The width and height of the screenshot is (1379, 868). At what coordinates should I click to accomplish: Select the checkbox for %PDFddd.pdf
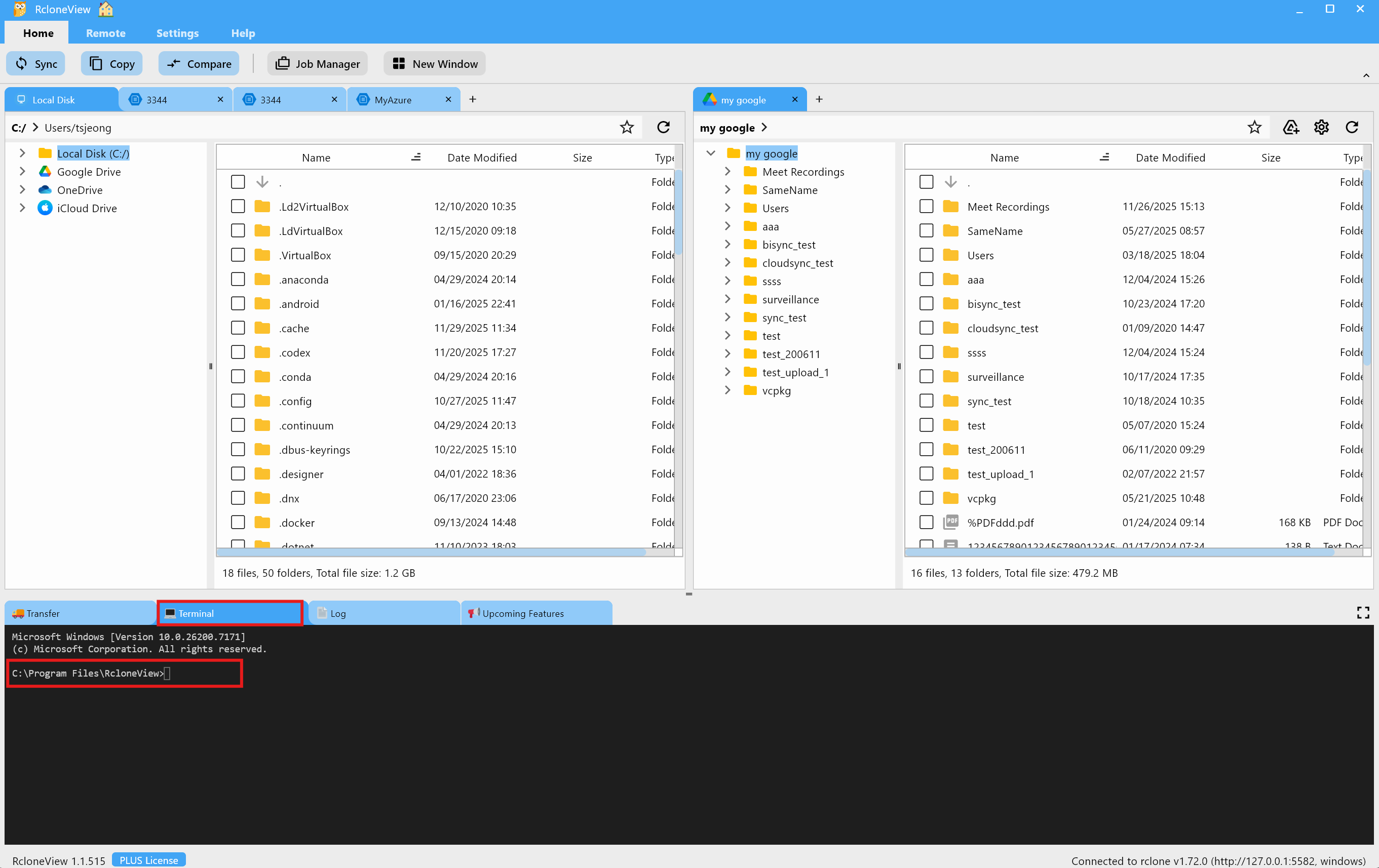(x=927, y=522)
